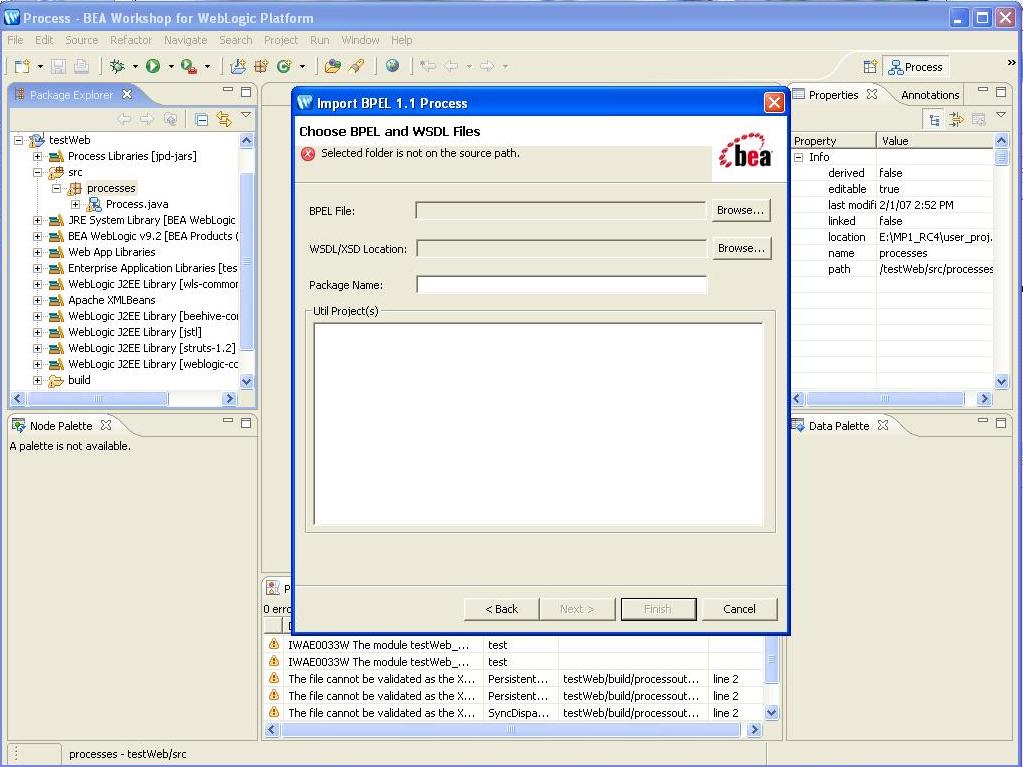Open the Properties view menu arrow

coord(1001,115)
